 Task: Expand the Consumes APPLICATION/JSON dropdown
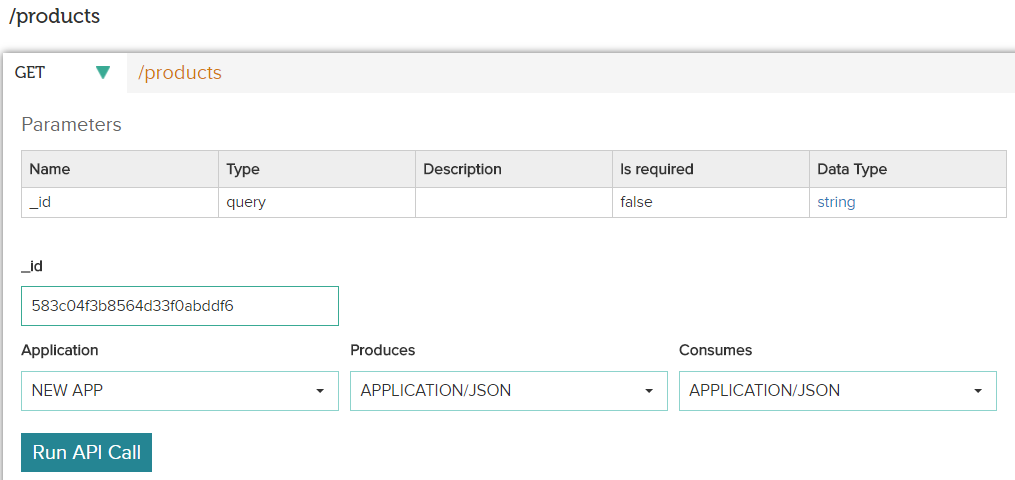coord(837,391)
